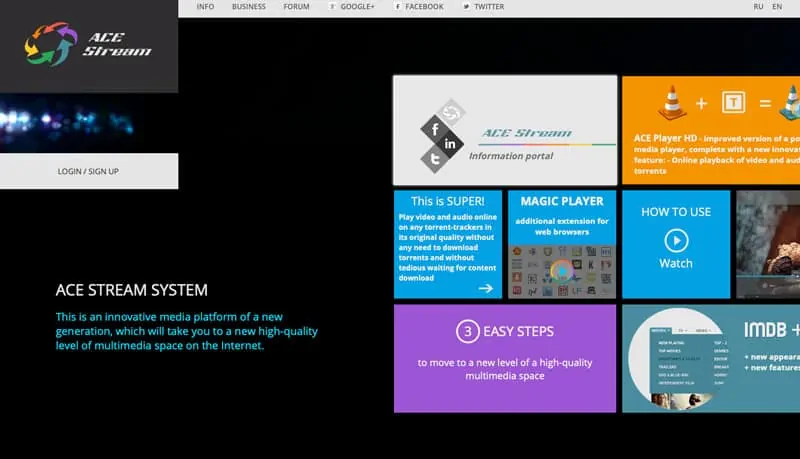Go to the FORUM page
This screenshot has height=459, width=800.
[296, 7]
